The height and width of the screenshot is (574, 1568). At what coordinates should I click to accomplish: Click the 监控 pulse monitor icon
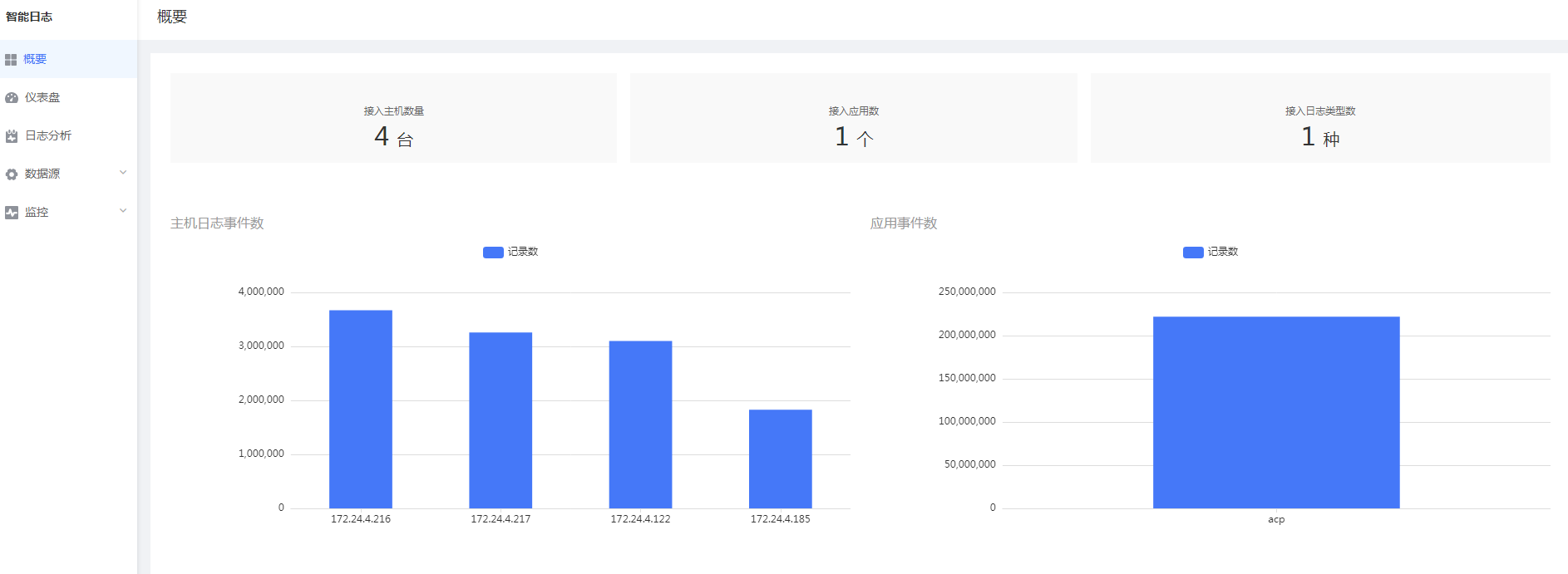(12, 213)
